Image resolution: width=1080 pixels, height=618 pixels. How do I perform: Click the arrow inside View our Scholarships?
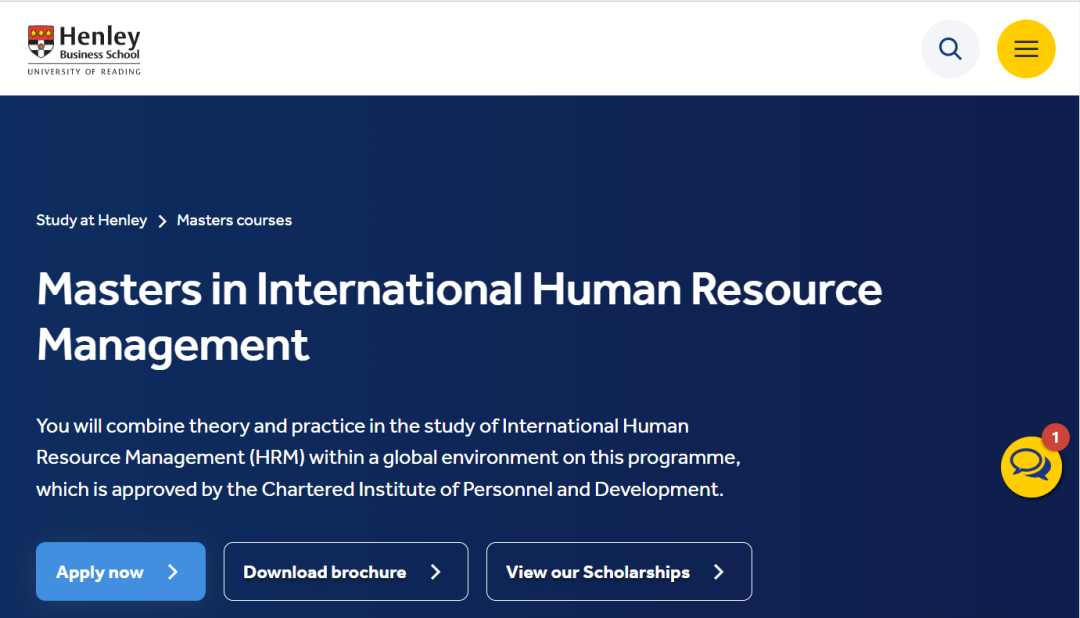click(718, 572)
